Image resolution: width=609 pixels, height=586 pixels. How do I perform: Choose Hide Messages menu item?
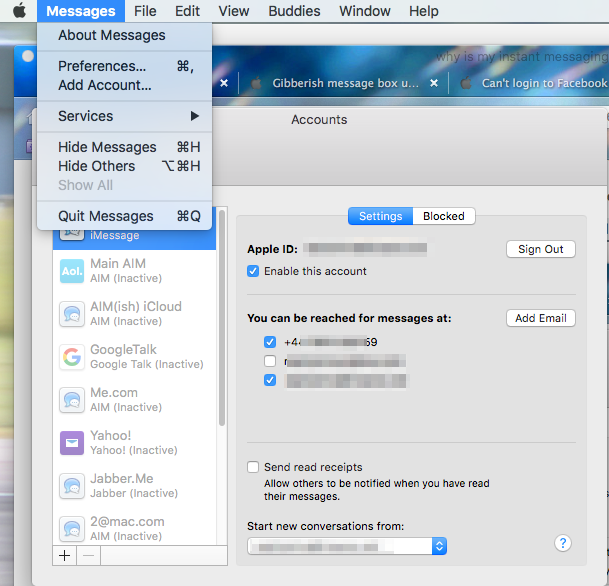click(125, 147)
